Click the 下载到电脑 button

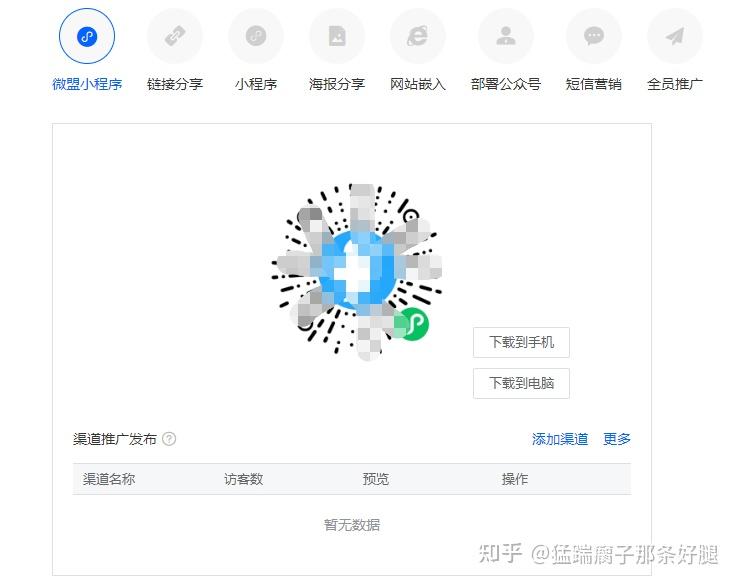[521, 383]
